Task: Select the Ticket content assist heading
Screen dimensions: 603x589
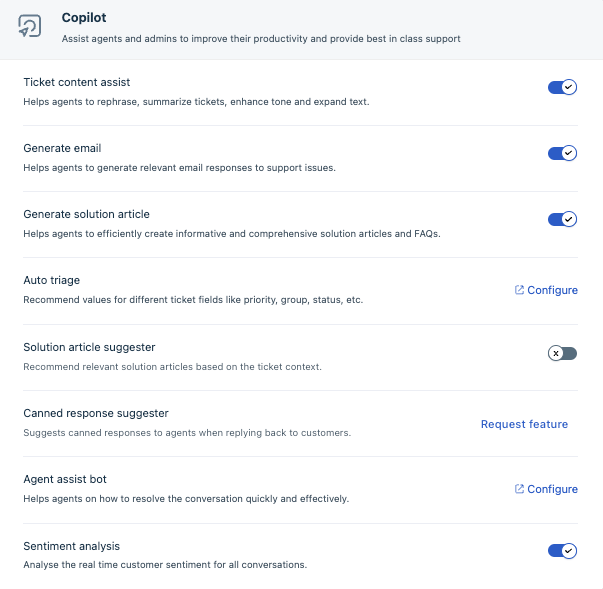Action: 76,82
